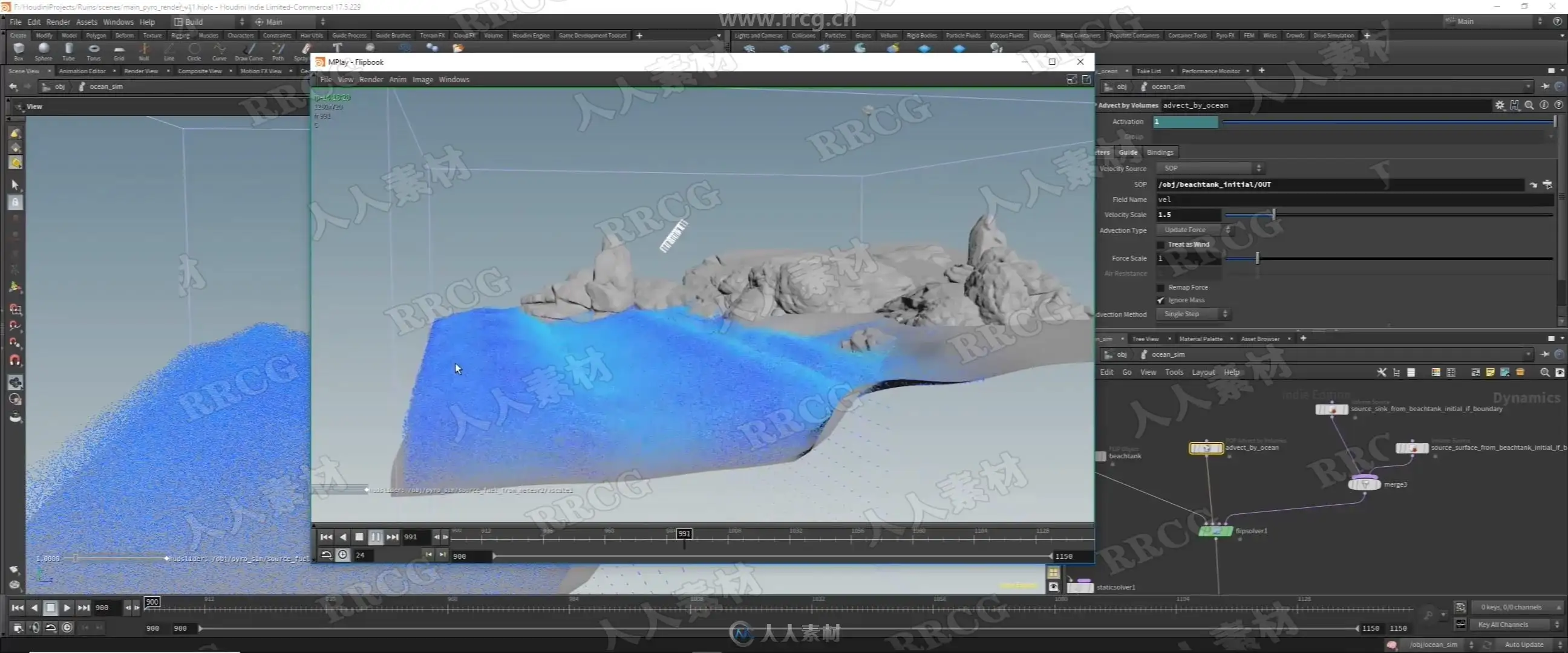Adjust the Velocity Scale slider handle
This screenshot has height=653, width=1568.
1273,215
